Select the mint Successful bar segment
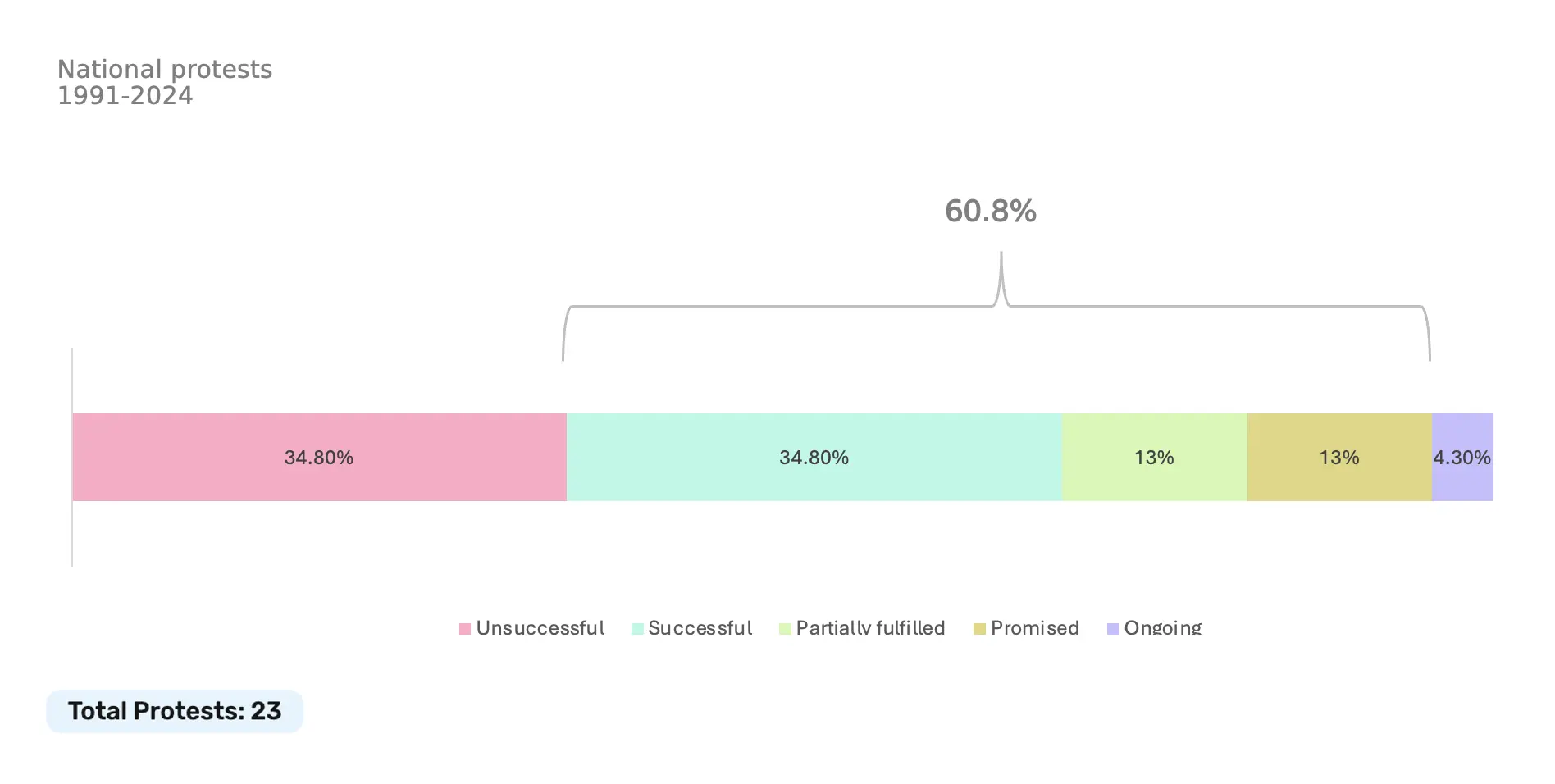1555x784 pixels. [814, 457]
